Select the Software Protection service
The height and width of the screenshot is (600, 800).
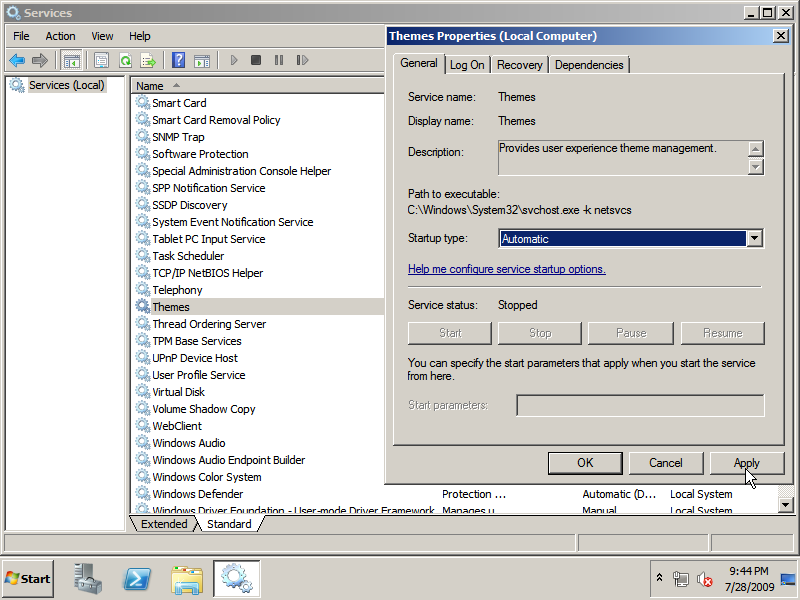200,154
